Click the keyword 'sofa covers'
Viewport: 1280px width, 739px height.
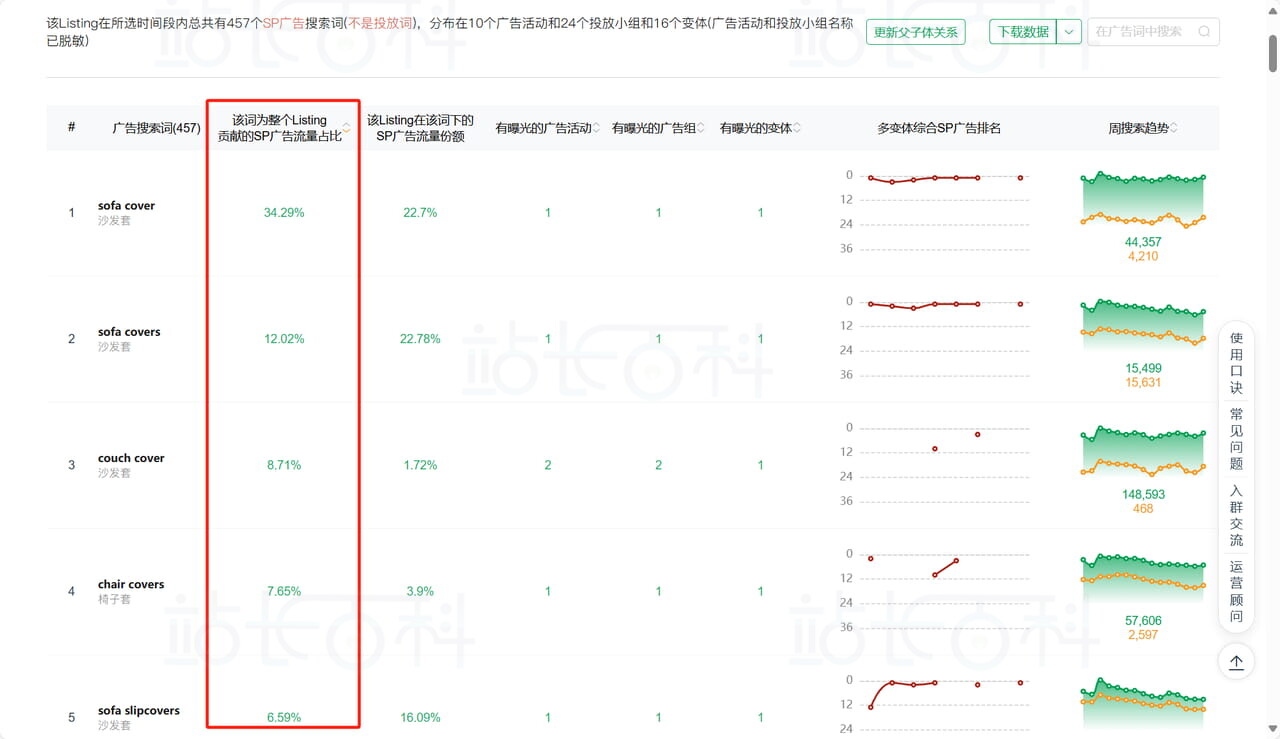pyautogui.click(x=129, y=332)
